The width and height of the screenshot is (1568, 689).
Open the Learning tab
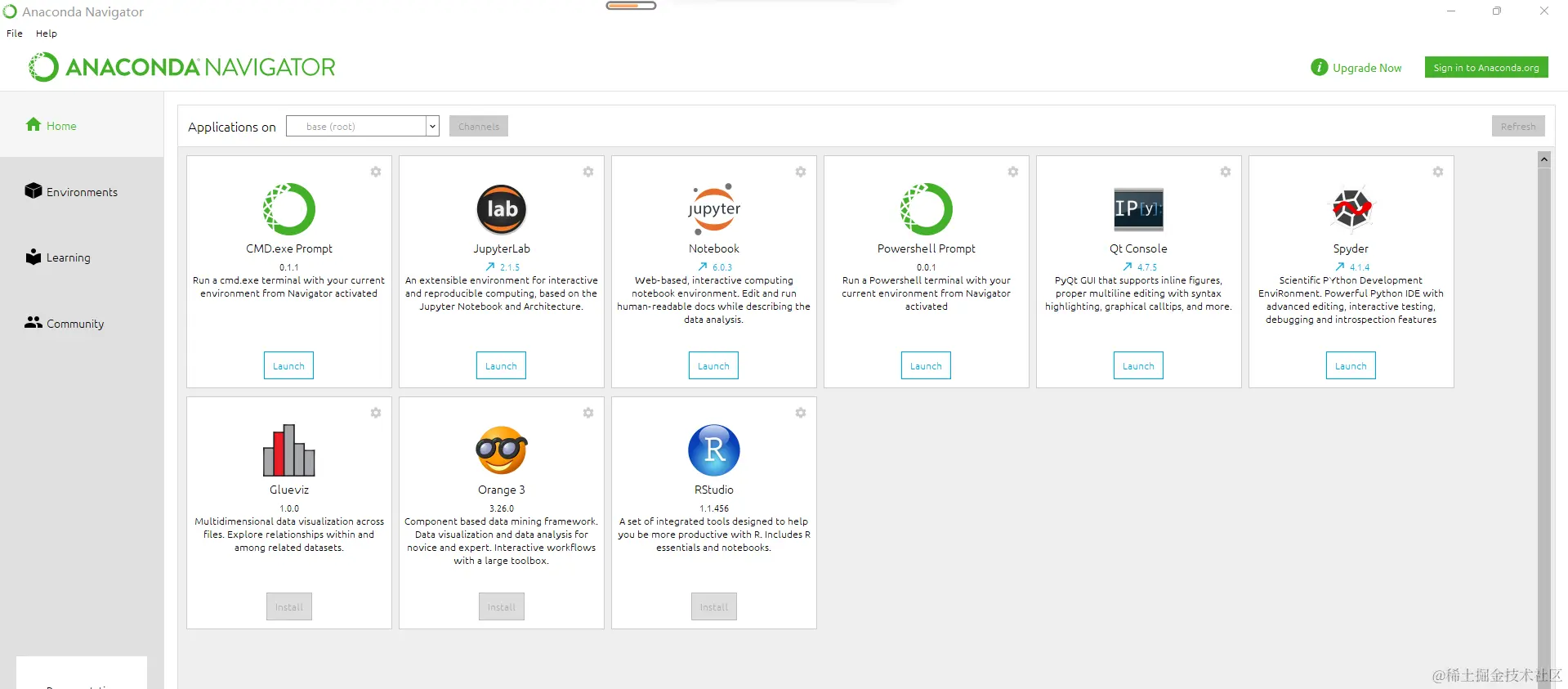pos(57,257)
